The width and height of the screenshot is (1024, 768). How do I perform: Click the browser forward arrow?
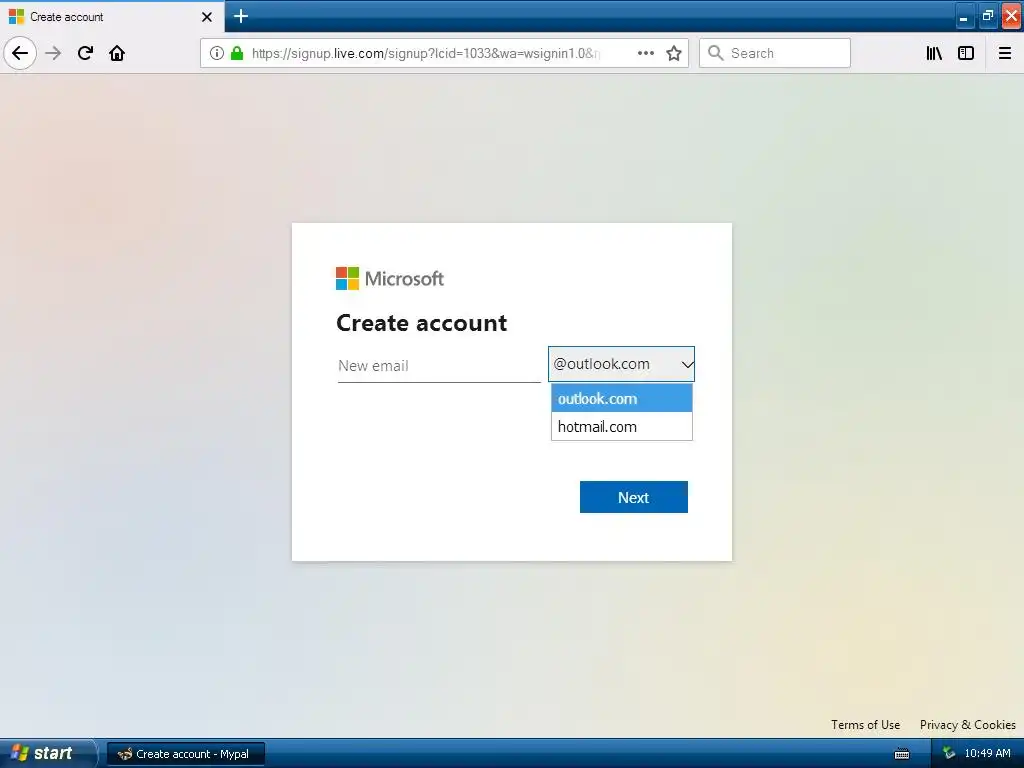point(53,53)
